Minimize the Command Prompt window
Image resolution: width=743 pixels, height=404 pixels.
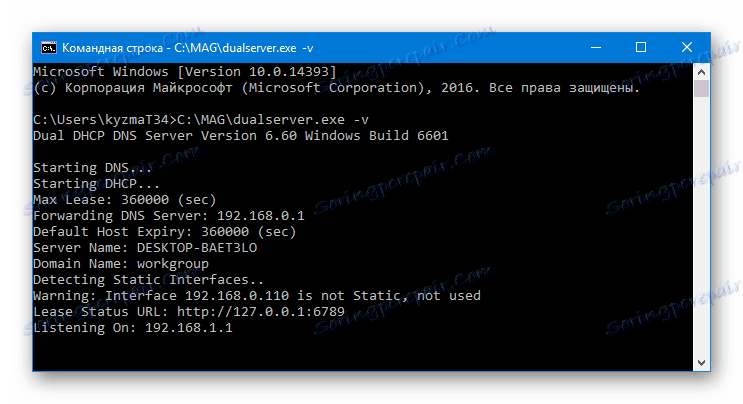click(597, 46)
